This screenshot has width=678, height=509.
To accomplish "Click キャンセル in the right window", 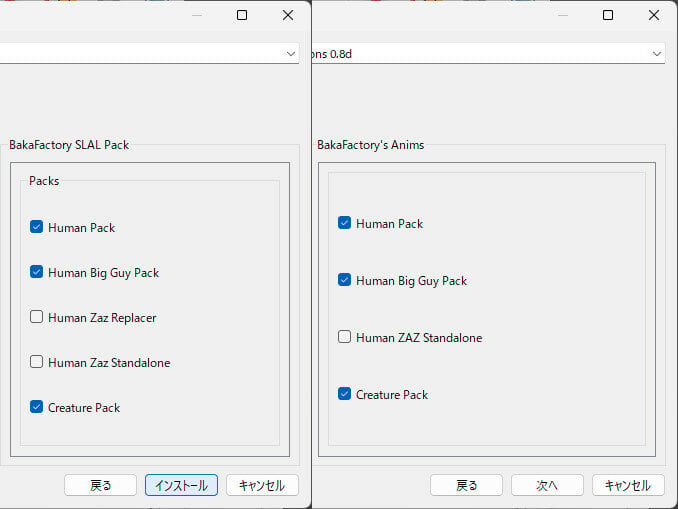I will [x=628, y=485].
